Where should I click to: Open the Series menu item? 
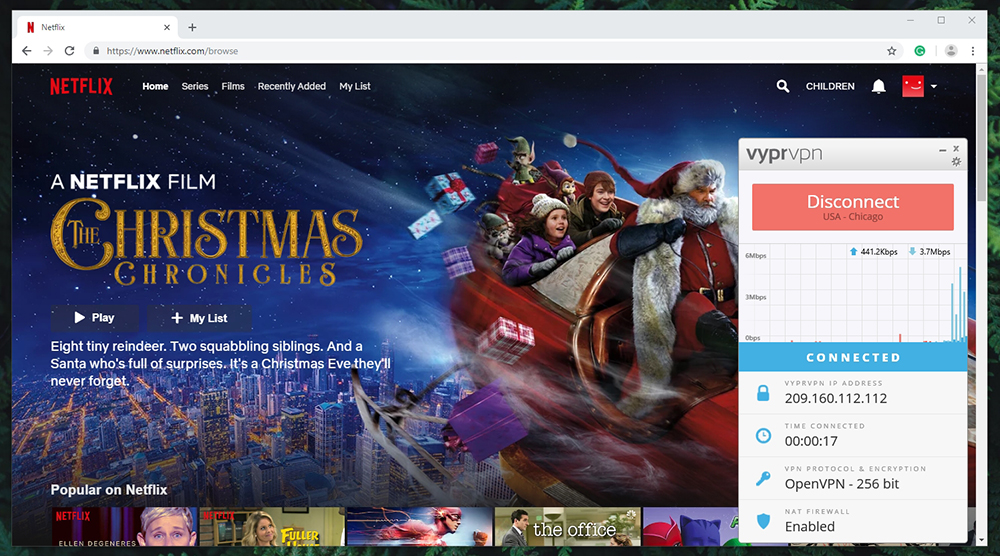click(x=195, y=86)
